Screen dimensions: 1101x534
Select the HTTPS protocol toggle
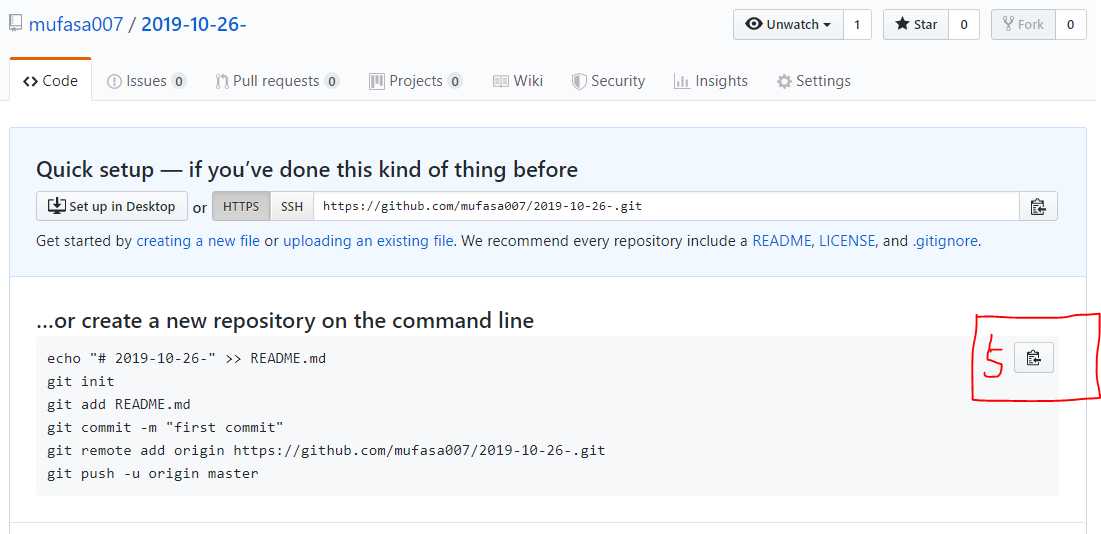pos(241,206)
